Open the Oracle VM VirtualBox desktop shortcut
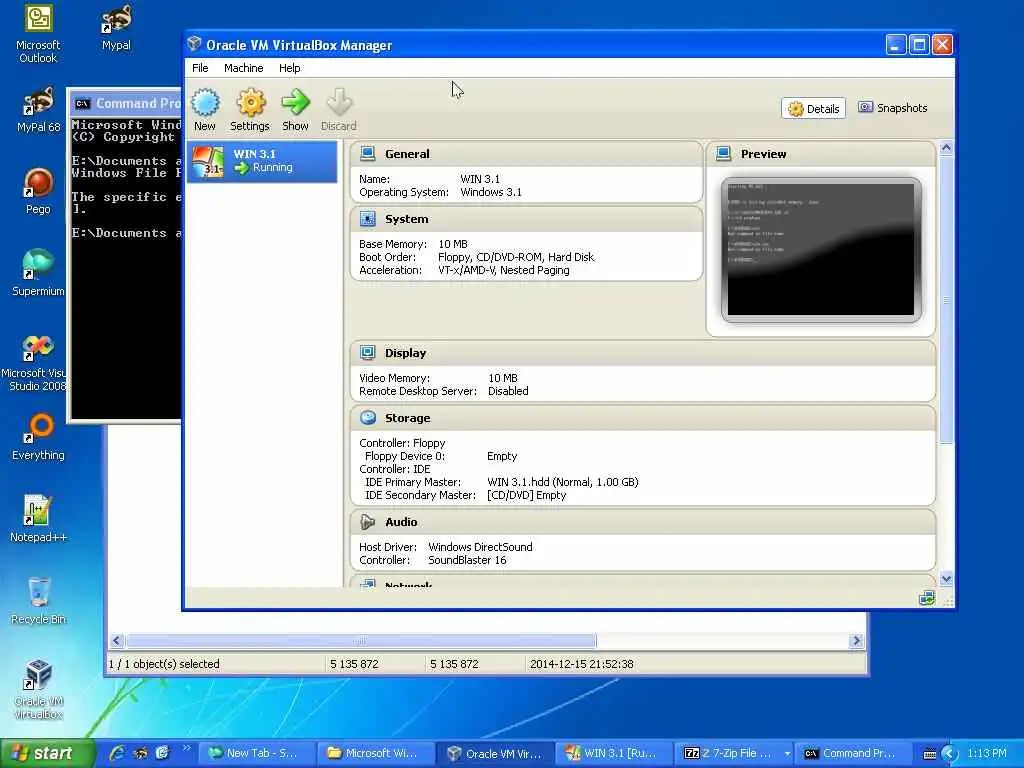Screen dimensions: 1024x768 pos(38,690)
